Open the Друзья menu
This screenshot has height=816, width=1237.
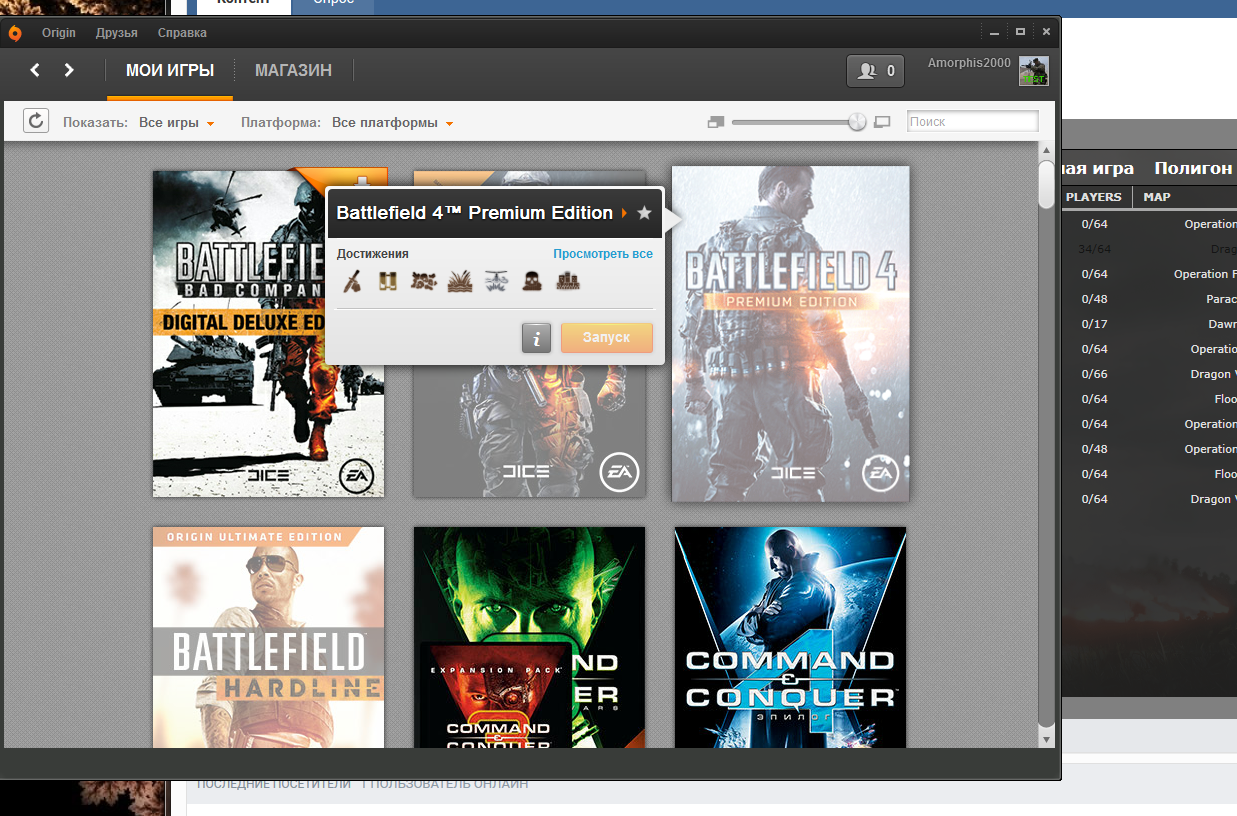click(117, 33)
